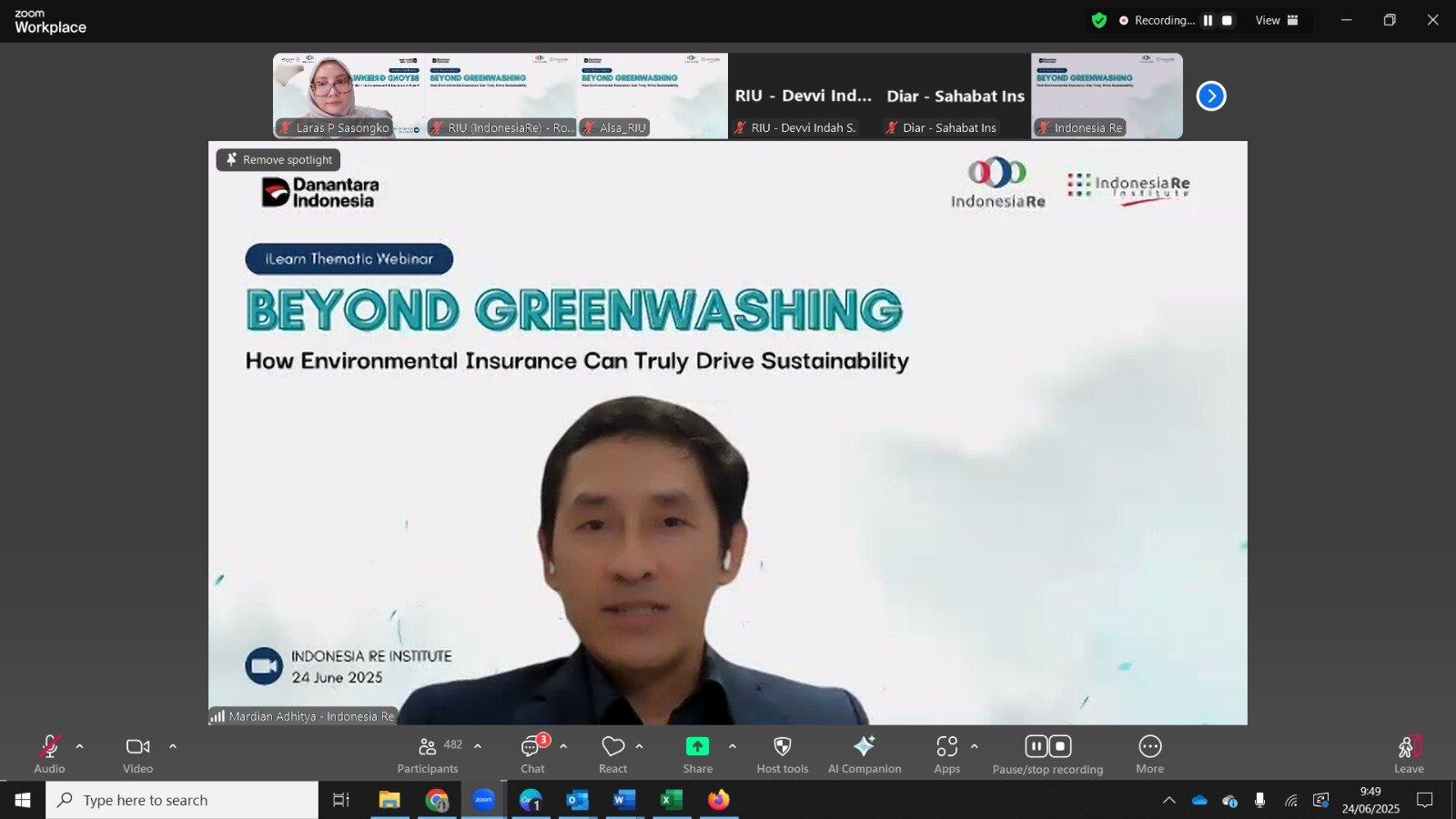The image size is (1456, 819).
Task: Leave the meeting
Action: click(1409, 754)
